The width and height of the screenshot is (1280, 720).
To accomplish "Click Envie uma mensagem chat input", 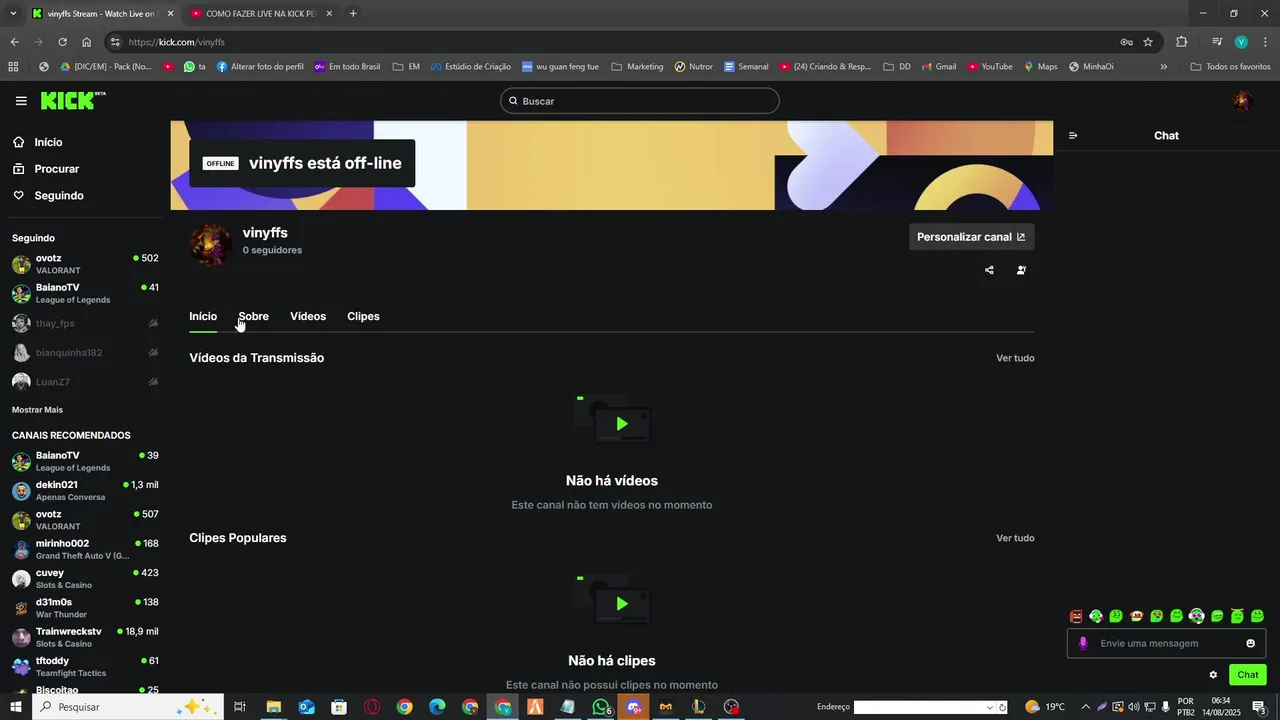I will pos(1166,643).
